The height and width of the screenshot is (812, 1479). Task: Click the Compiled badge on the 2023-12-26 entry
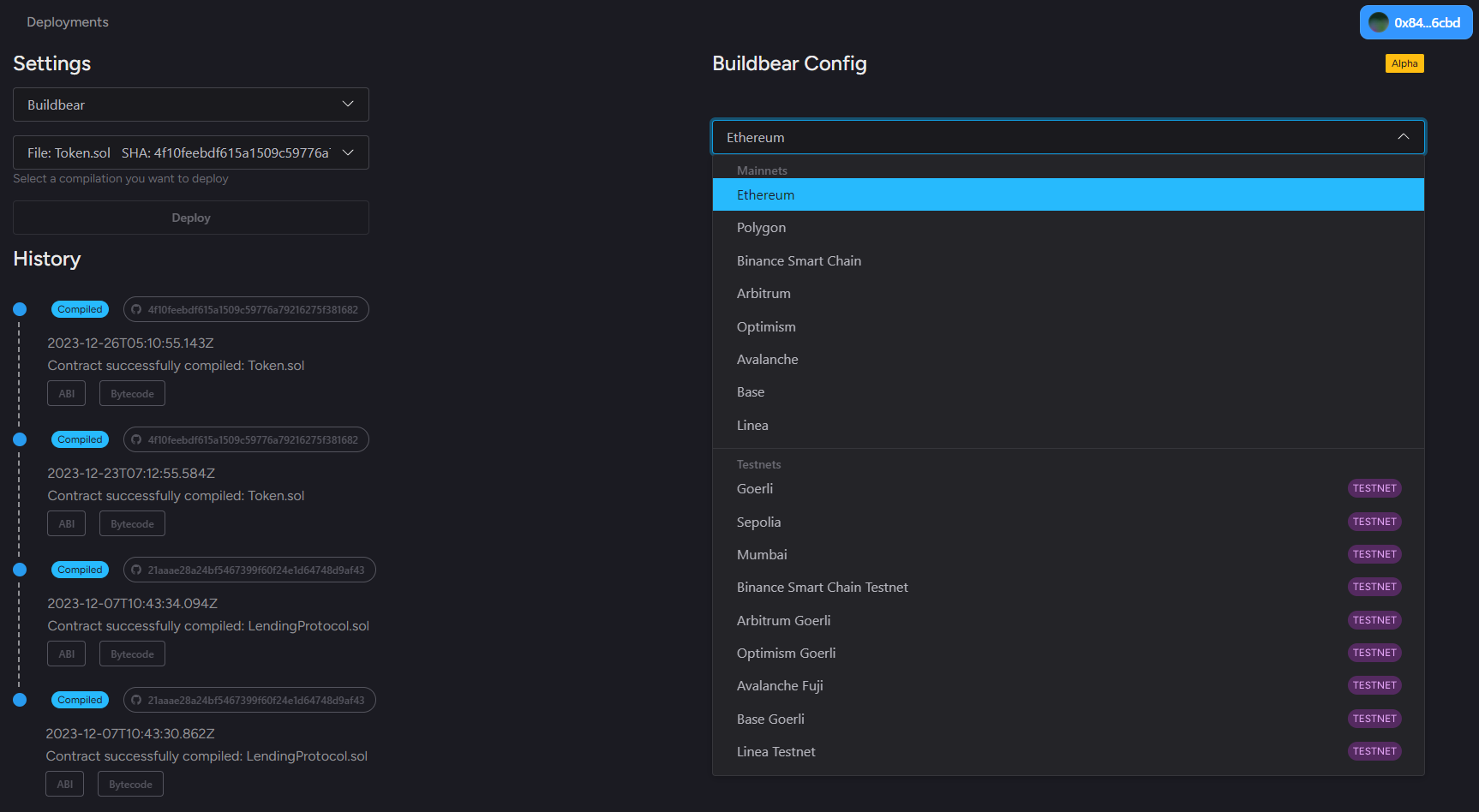pyautogui.click(x=80, y=309)
